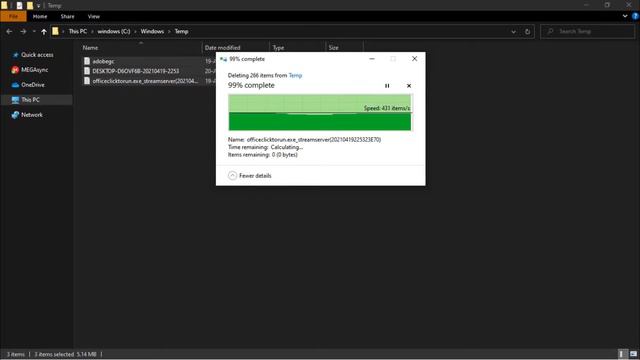Click the deletion progress graph

click(320, 113)
